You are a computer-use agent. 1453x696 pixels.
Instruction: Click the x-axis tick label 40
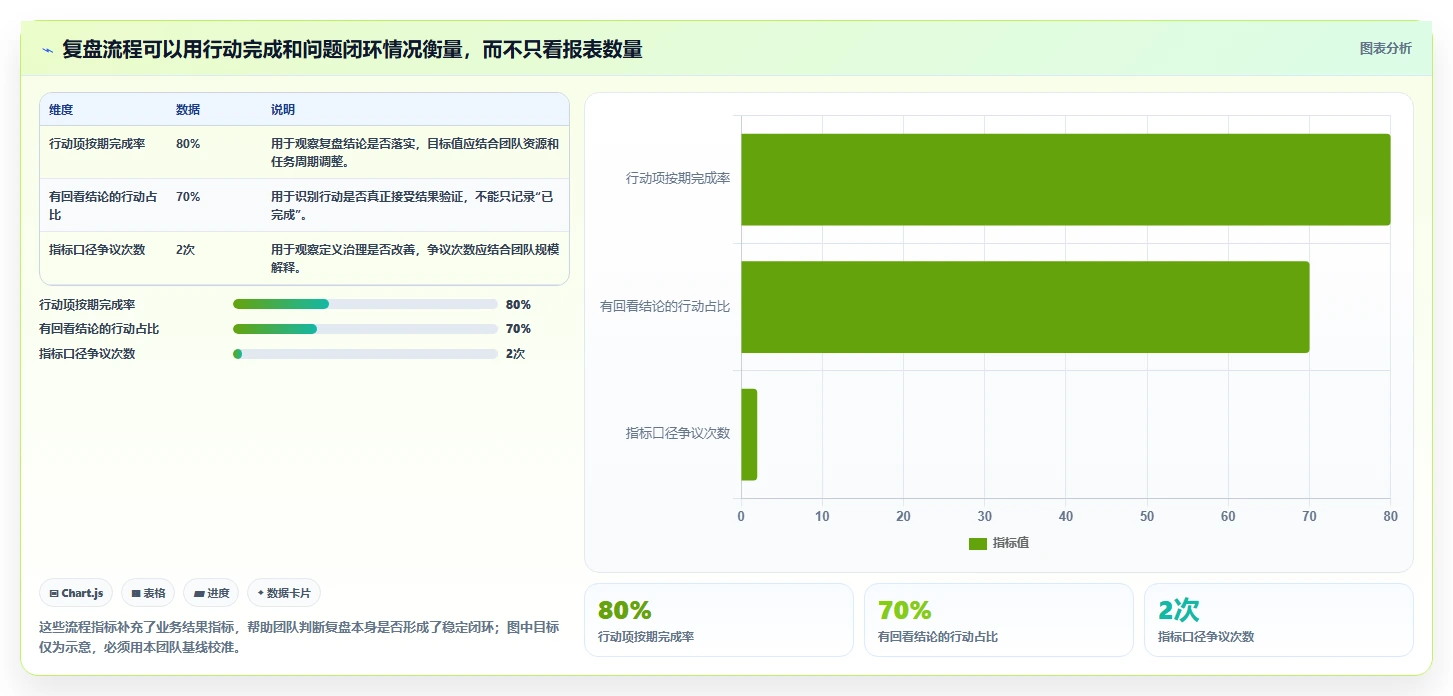[x=1066, y=516]
